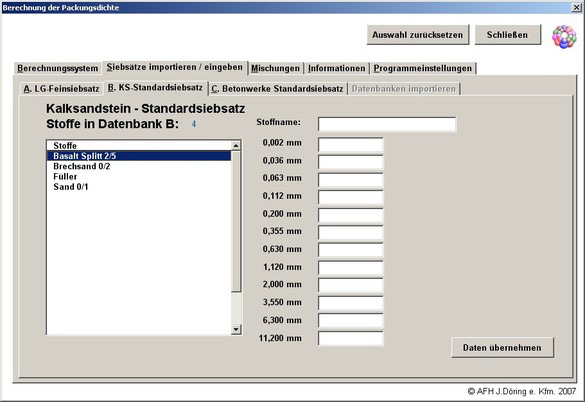The image size is (585, 402).
Task: Select C. Betonwerke Standardsiebsatz sub-tab
Action: [277, 89]
